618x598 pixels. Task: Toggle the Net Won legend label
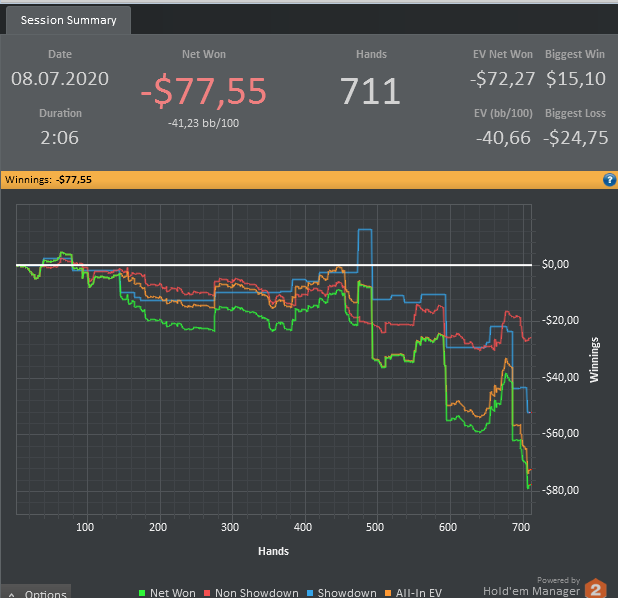click(173, 593)
